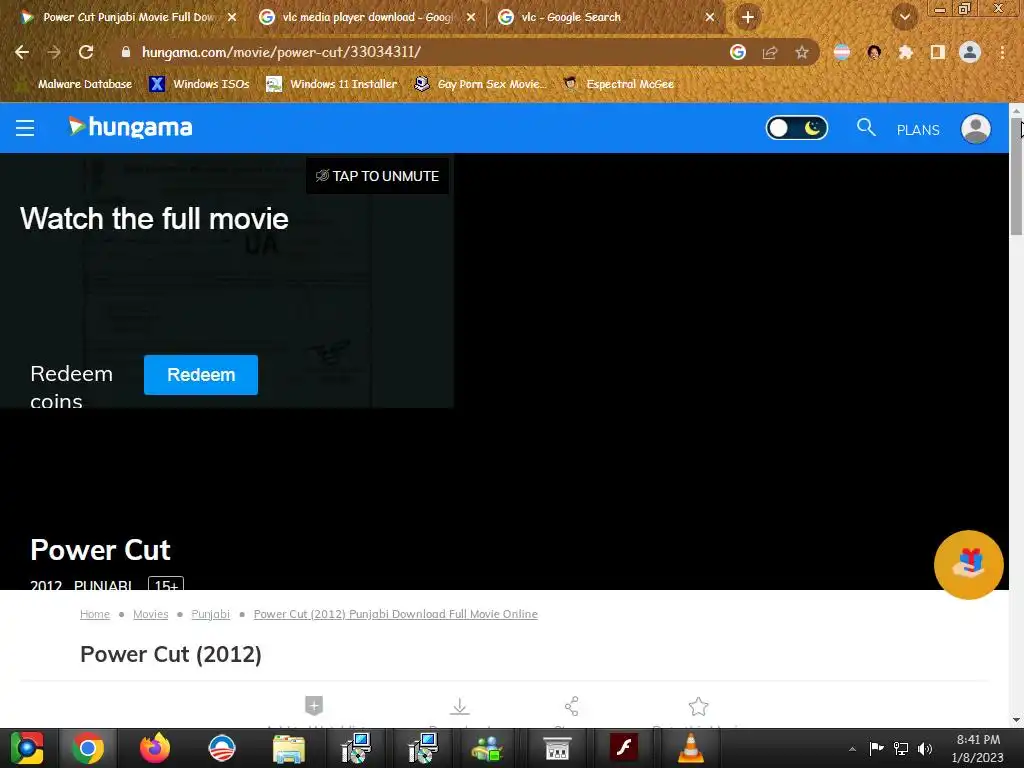Switch to Power Cut Punjabi Movie tab
Viewport: 1024px width, 768px height.
click(x=121, y=17)
